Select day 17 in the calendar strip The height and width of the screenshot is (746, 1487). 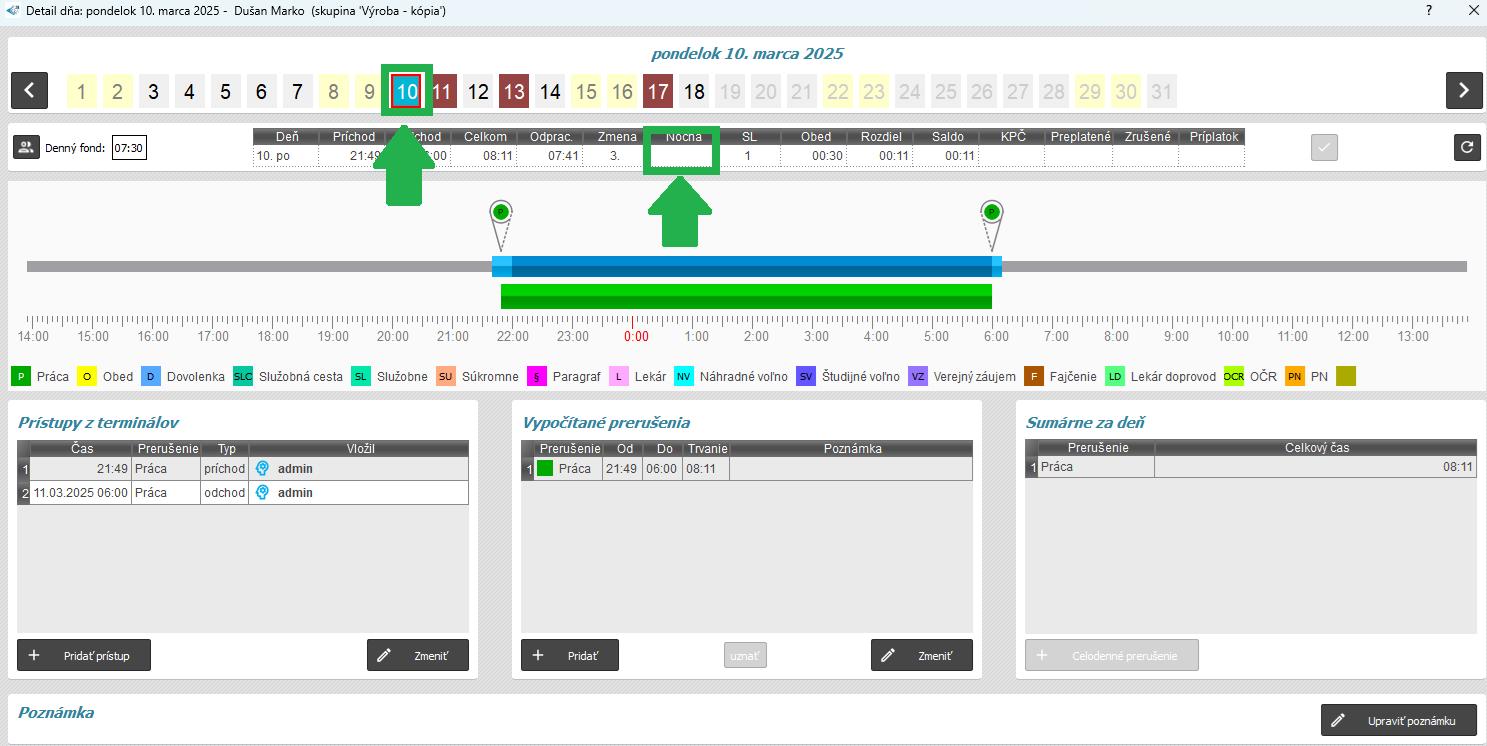pos(658,92)
